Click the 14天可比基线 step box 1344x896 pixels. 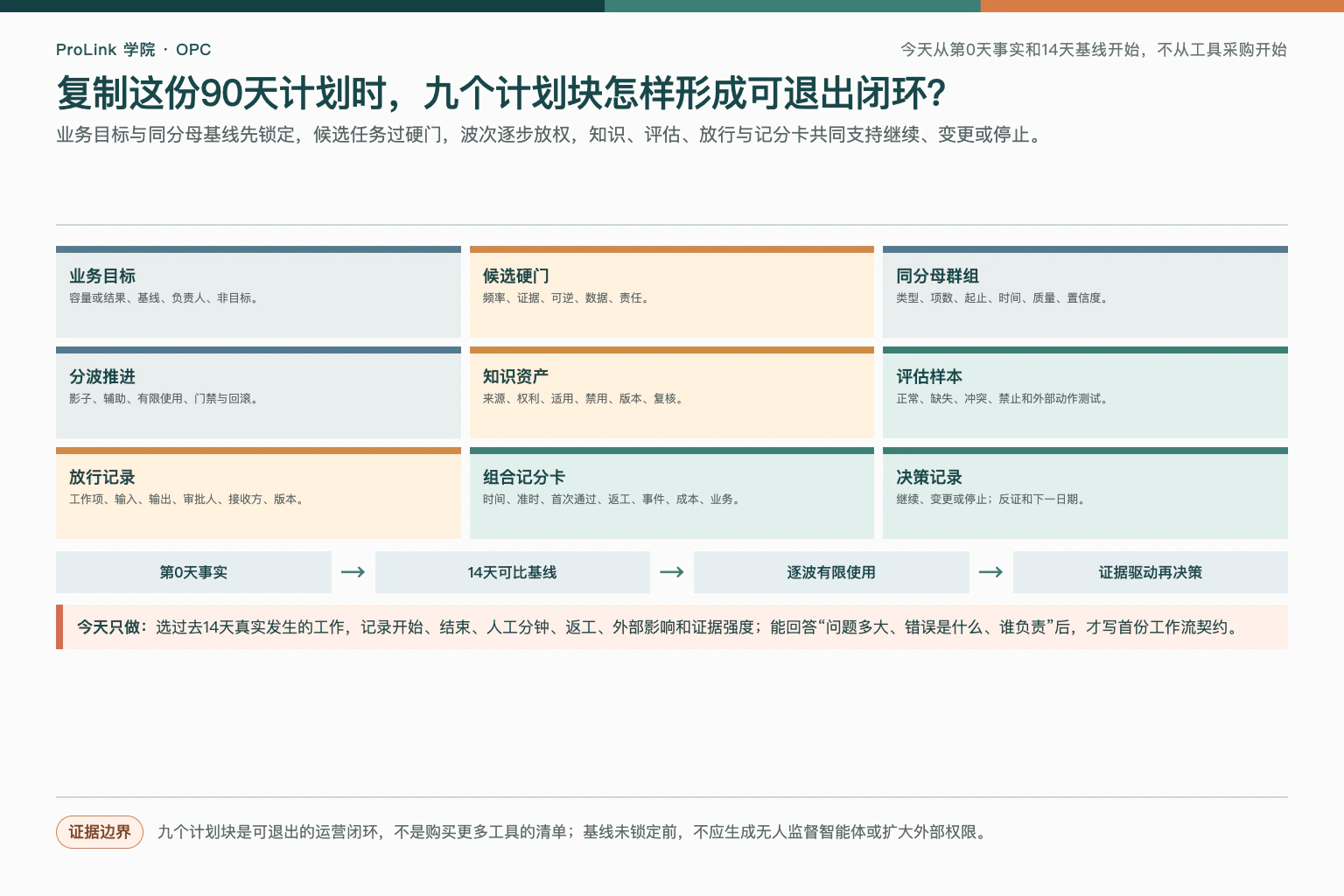pyautogui.click(x=513, y=572)
